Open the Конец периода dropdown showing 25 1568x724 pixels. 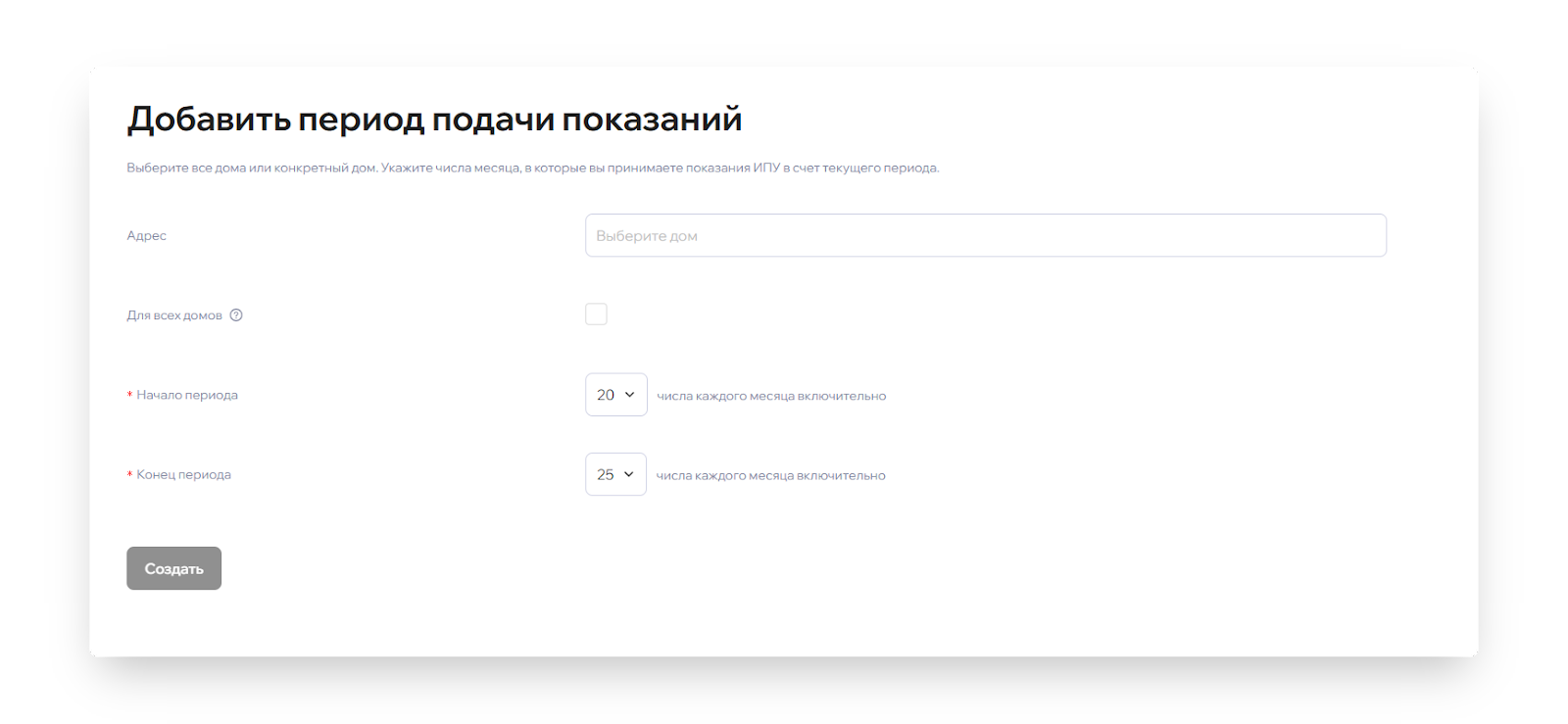click(x=615, y=474)
